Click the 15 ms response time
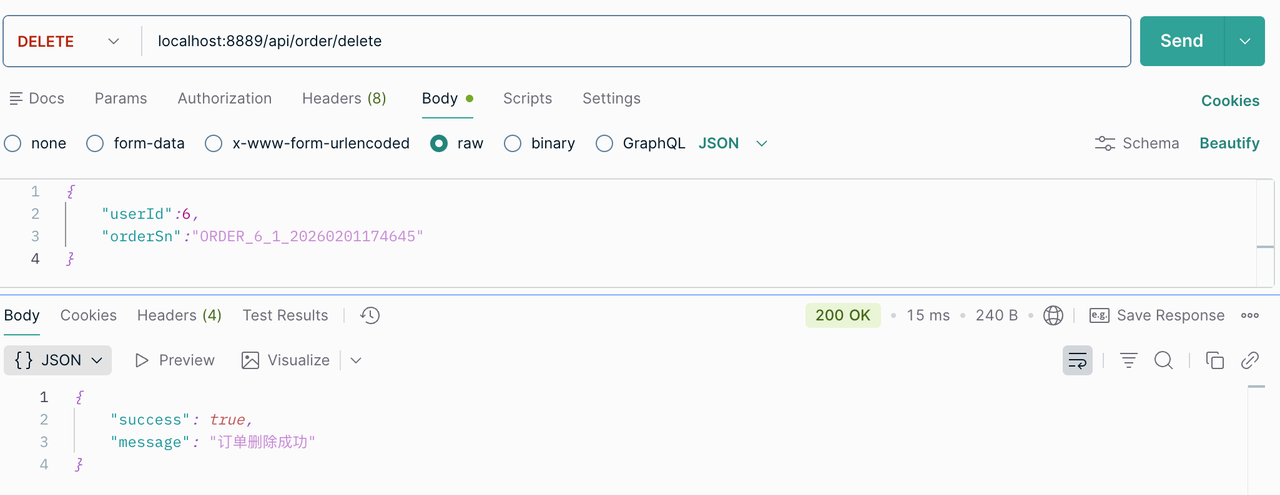Image resolution: width=1280 pixels, height=495 pixels. tap(928, 315)
